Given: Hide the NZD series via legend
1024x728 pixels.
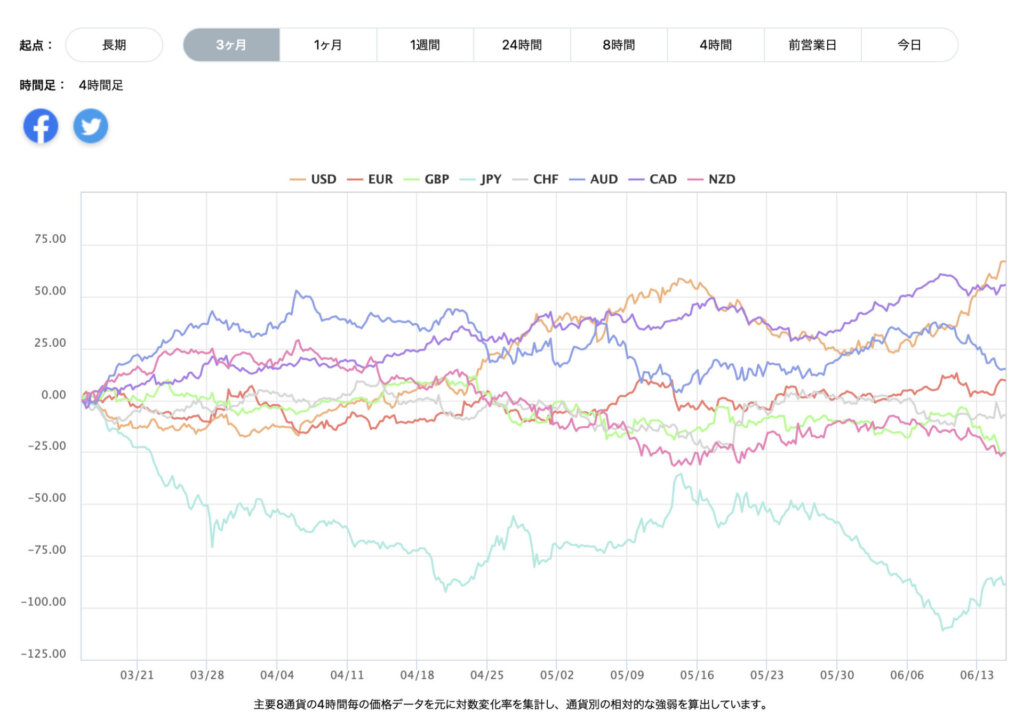Looking at the screenshot, I should [x=709, y=179].
